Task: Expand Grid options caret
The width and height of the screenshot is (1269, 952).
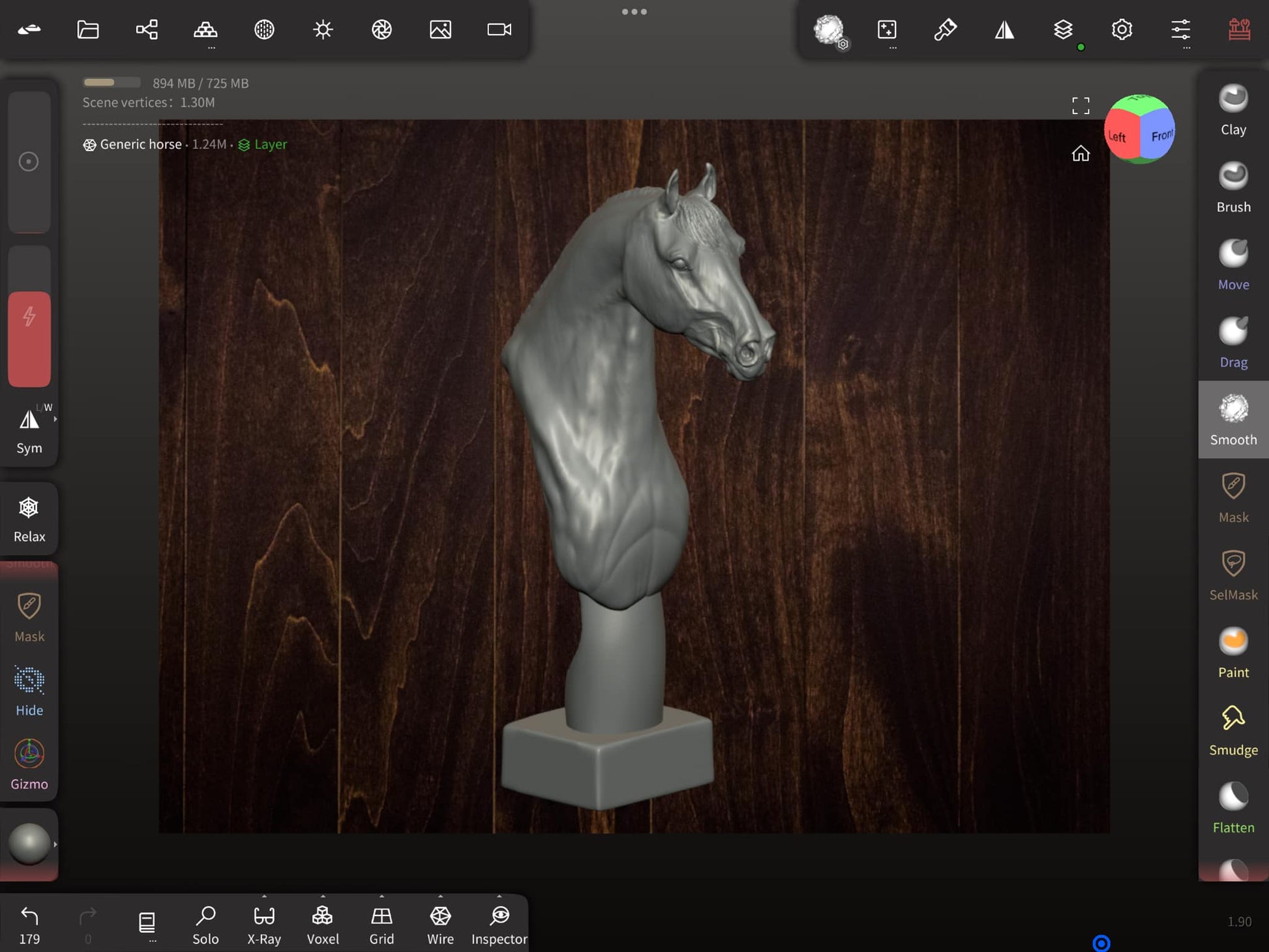Action: pos(381,897)
